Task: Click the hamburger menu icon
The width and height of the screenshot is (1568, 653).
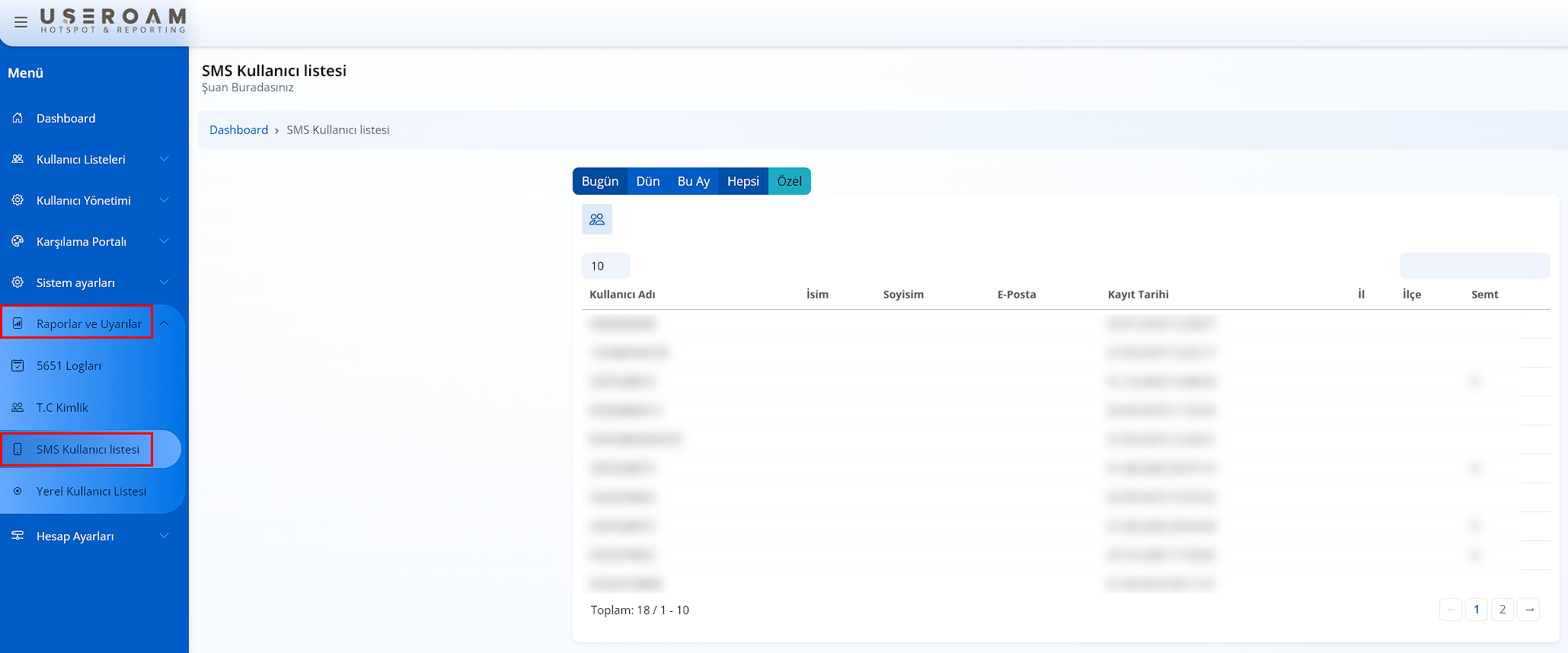Action: click(21, 22)
